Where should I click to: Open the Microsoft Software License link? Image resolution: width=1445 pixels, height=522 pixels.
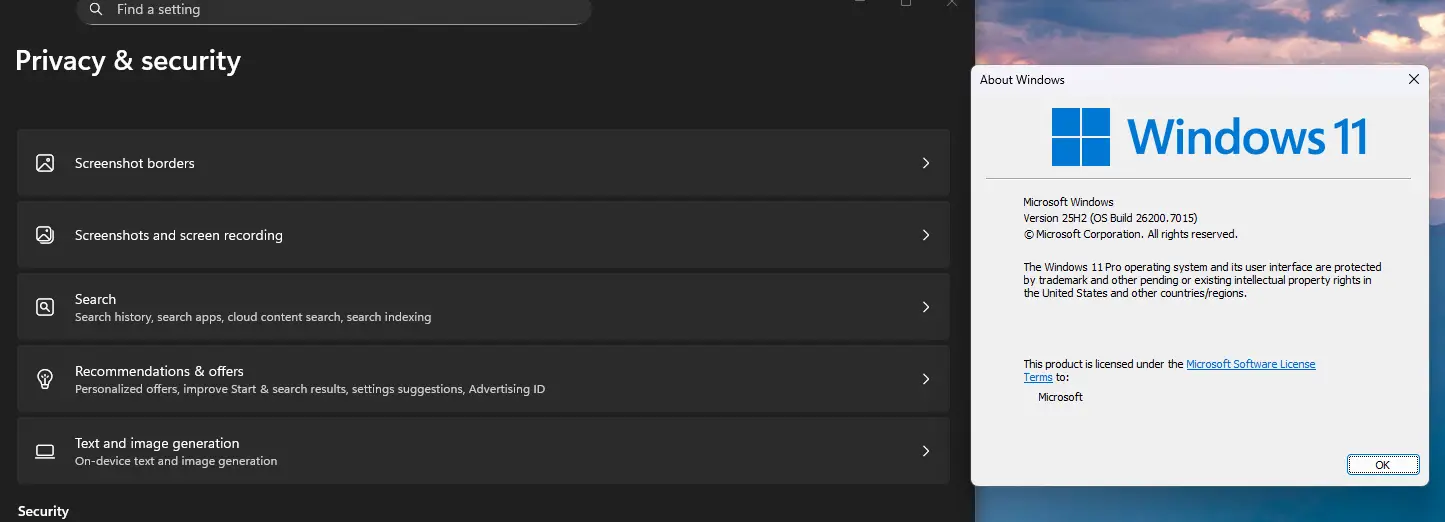1250,364
